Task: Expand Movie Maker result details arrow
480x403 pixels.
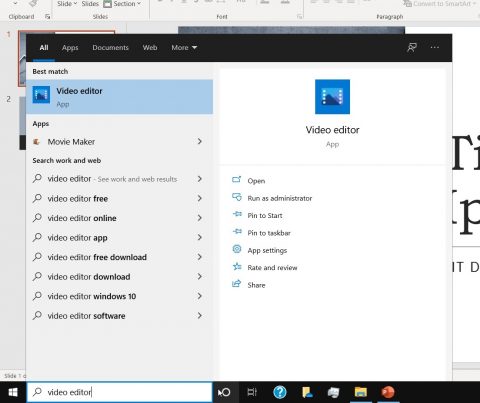Action: click(x=200, y=141)
